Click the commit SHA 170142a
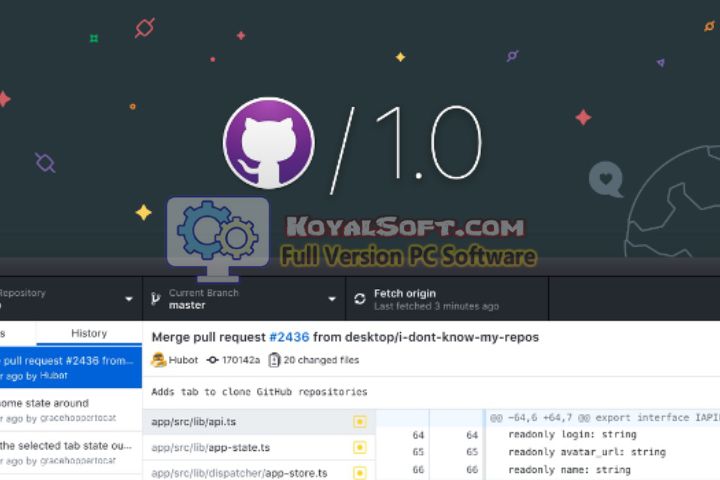The width and height of the screenshot is (720, 480). coord(241,360)
